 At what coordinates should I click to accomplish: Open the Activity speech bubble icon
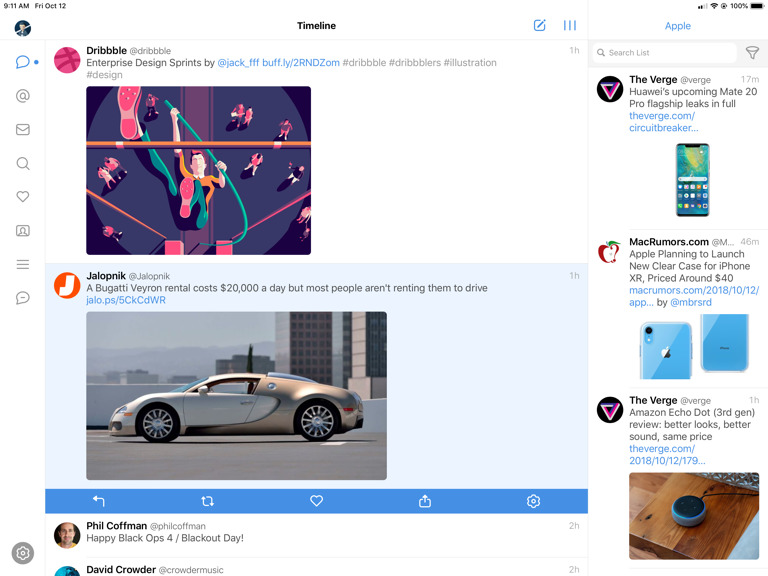tap(23, 298)
